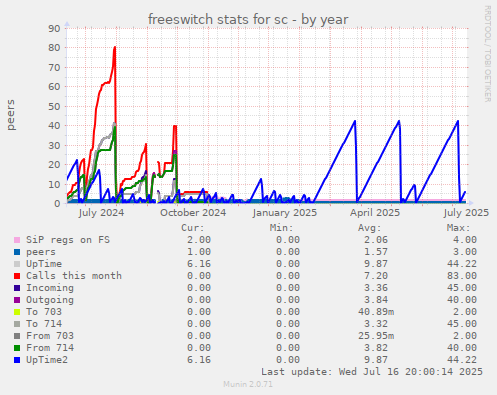
Task: Click SiP regs on FS average 2.06
Action: pyautogui.click(x=376, y=240)
